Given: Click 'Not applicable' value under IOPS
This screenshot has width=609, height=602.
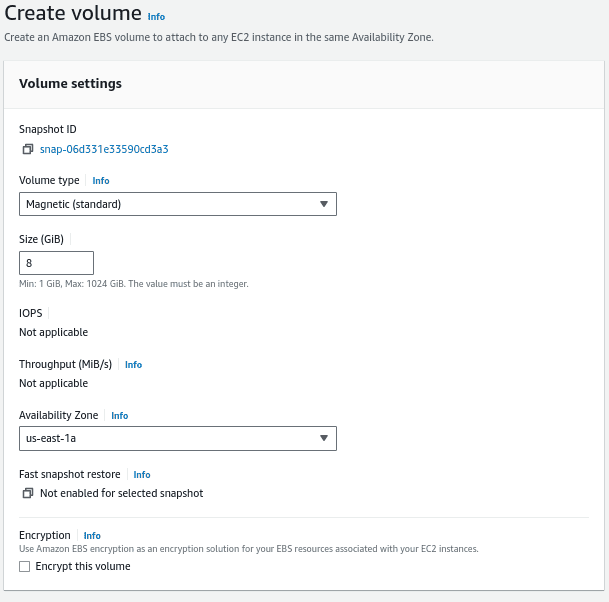Looking at the screenshot, I should tap(54, 332).
